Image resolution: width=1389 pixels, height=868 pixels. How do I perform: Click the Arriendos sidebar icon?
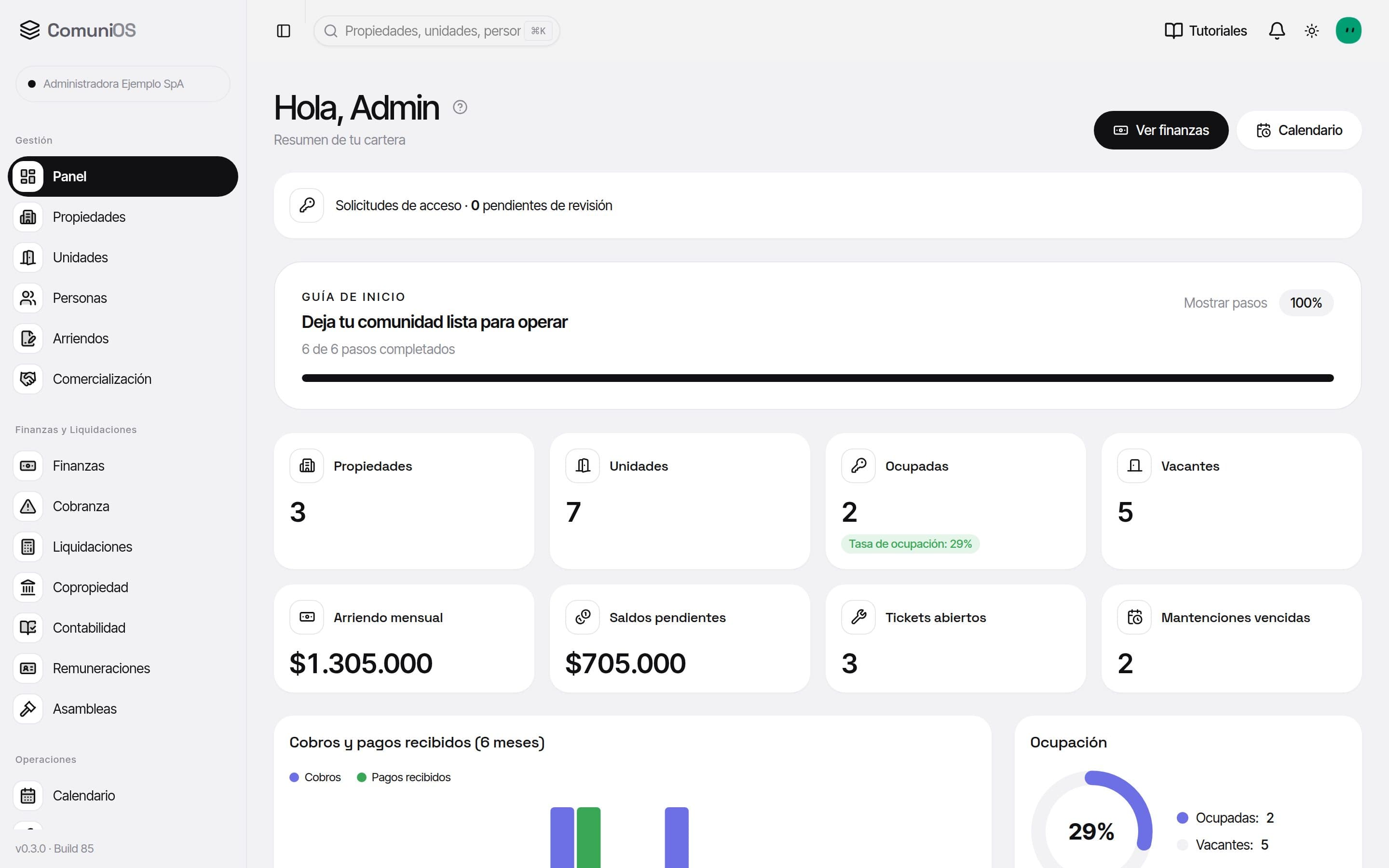click(x=28, y=339)
